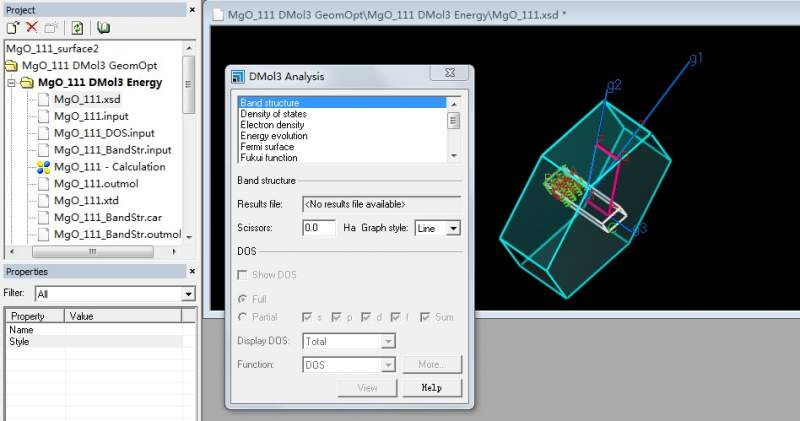Click the red X delete icon in Project toolbar
800x421 pixels.
click(x=32, y=27)
